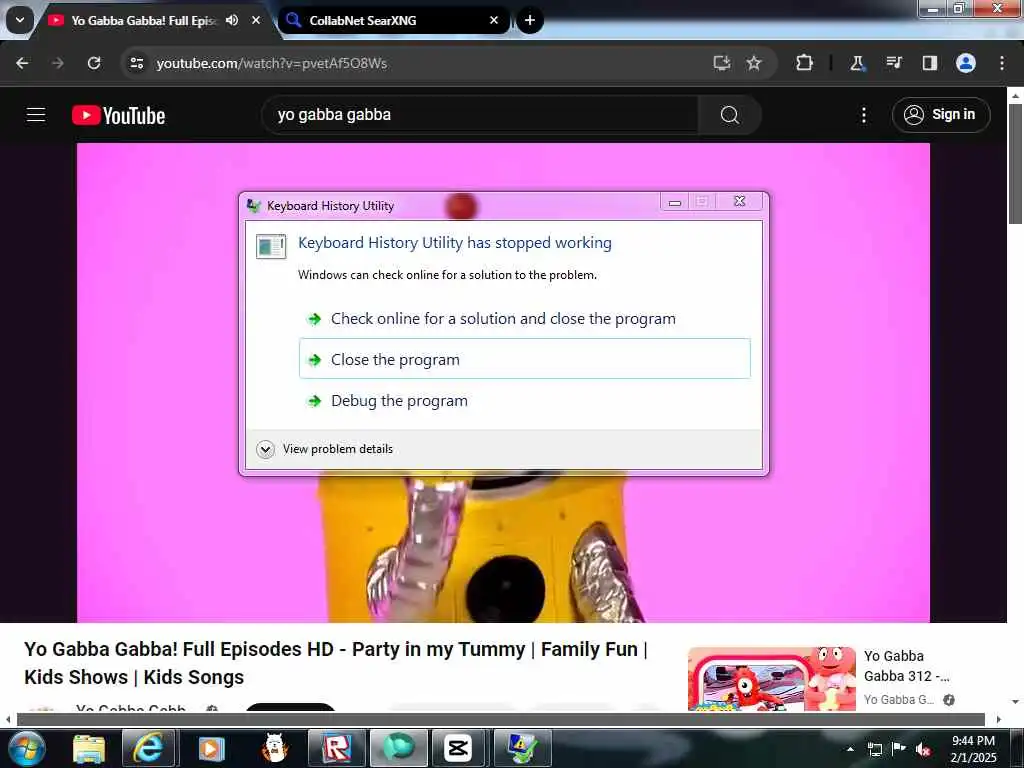Screen dimensions: 1024x768
Task: Click horizontal scrollbar right arrow
Action: pyautogui.click(x=999, y=720)
